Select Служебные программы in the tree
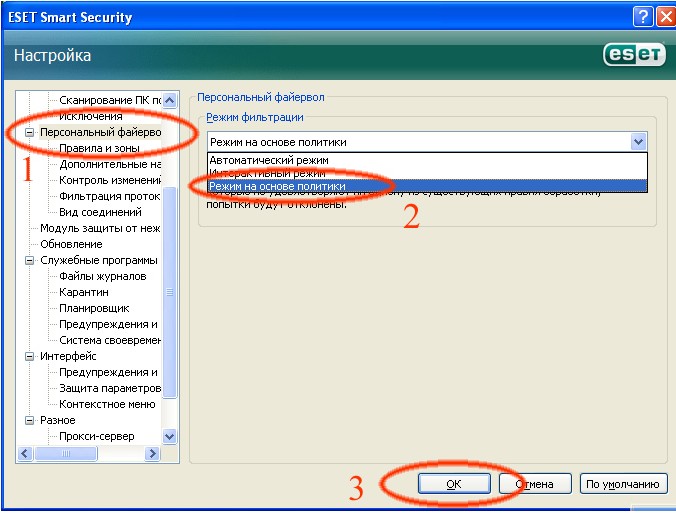 click(x=99, y=260)
